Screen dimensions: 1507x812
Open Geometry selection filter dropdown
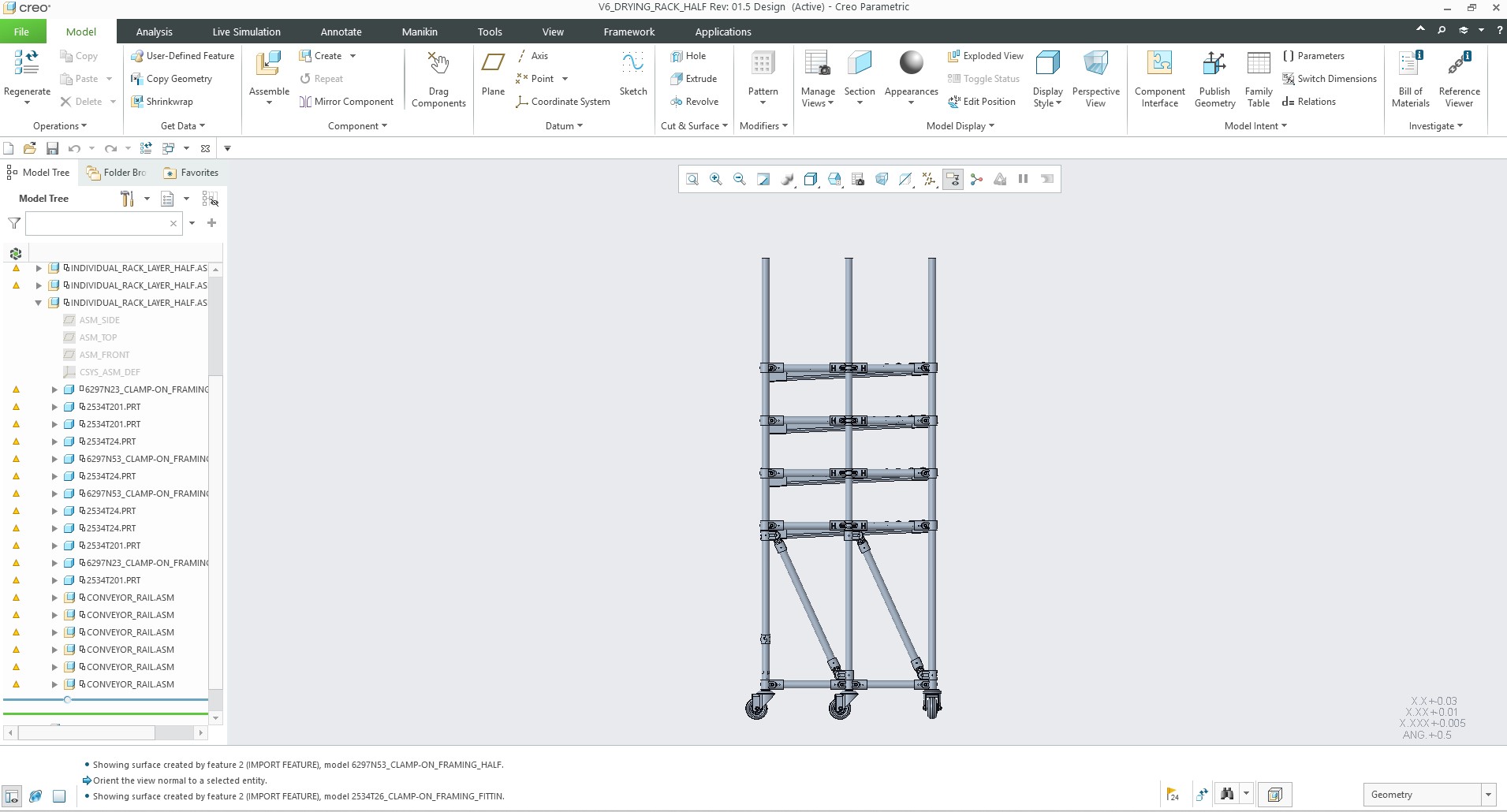tap(1488, 795)
